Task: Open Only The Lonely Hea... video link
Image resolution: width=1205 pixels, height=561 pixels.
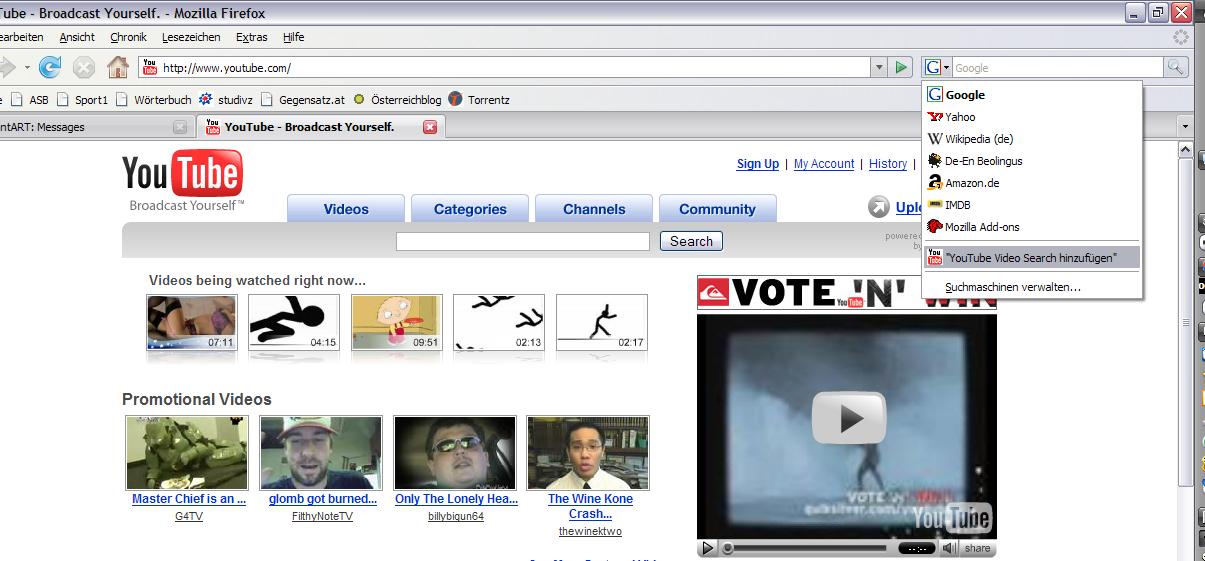Action: coord(456,499)
